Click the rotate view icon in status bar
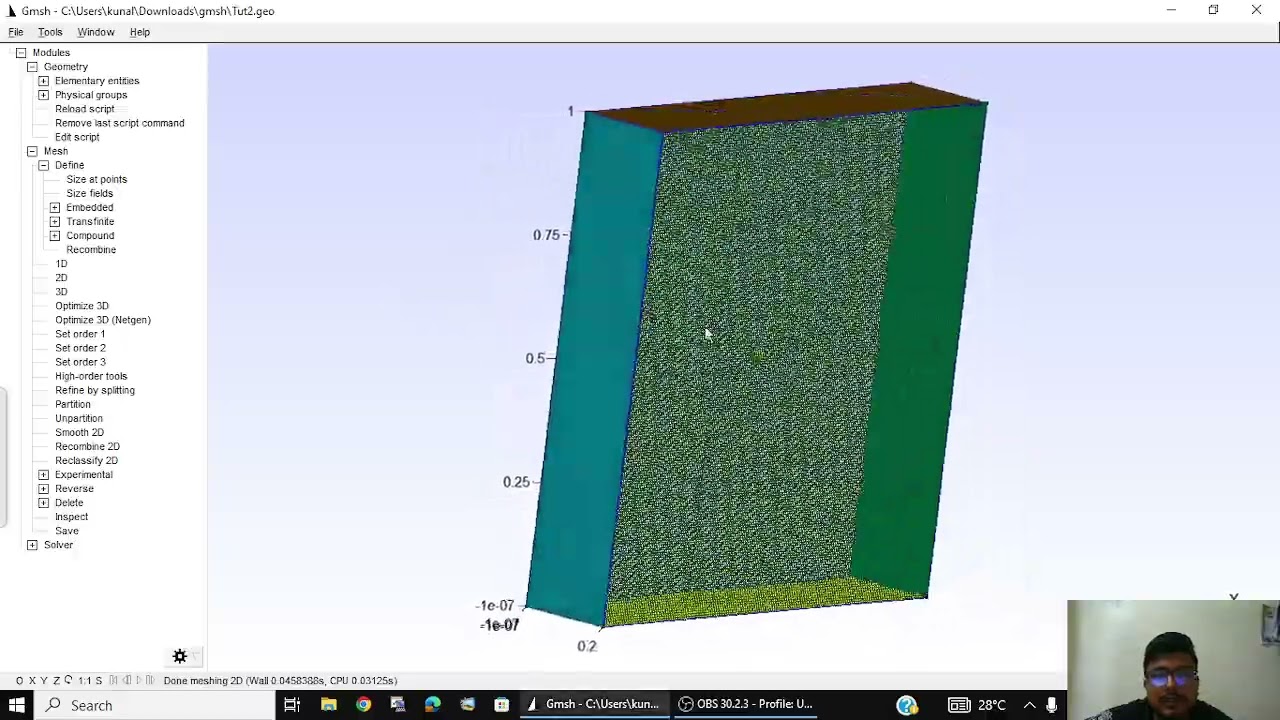1280x720 pixels. (68, 680)
